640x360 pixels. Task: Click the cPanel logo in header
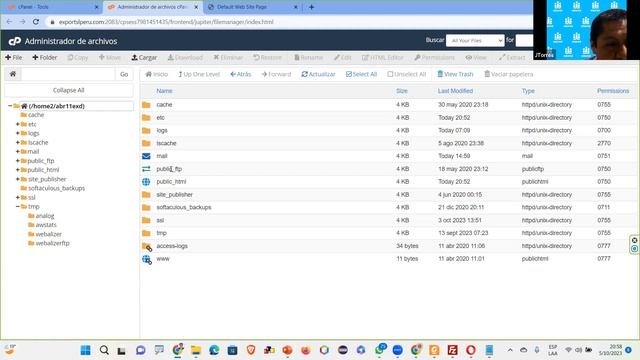[x=15, y=41]
